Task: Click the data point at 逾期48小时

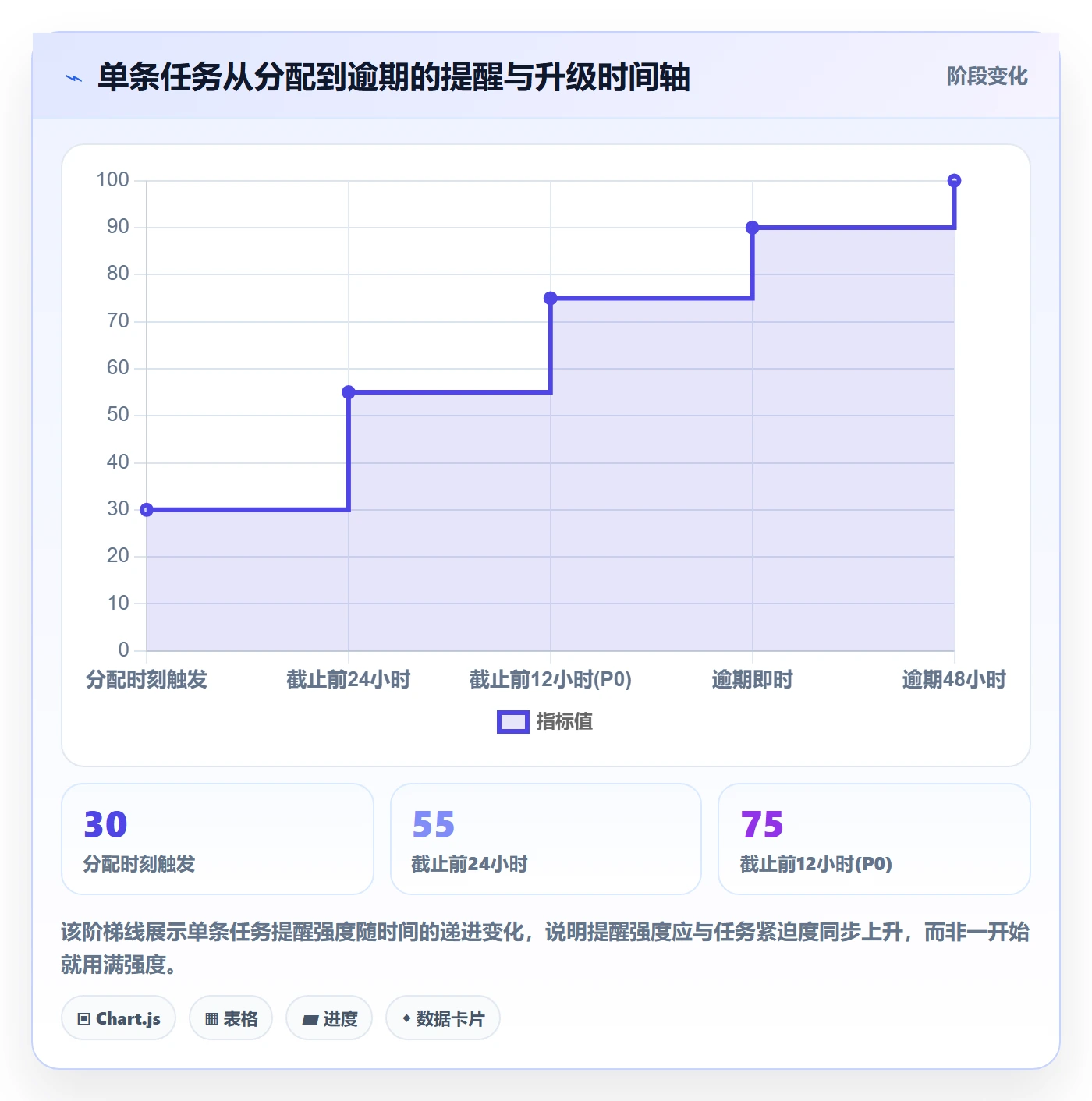Action: coord(954,181)
